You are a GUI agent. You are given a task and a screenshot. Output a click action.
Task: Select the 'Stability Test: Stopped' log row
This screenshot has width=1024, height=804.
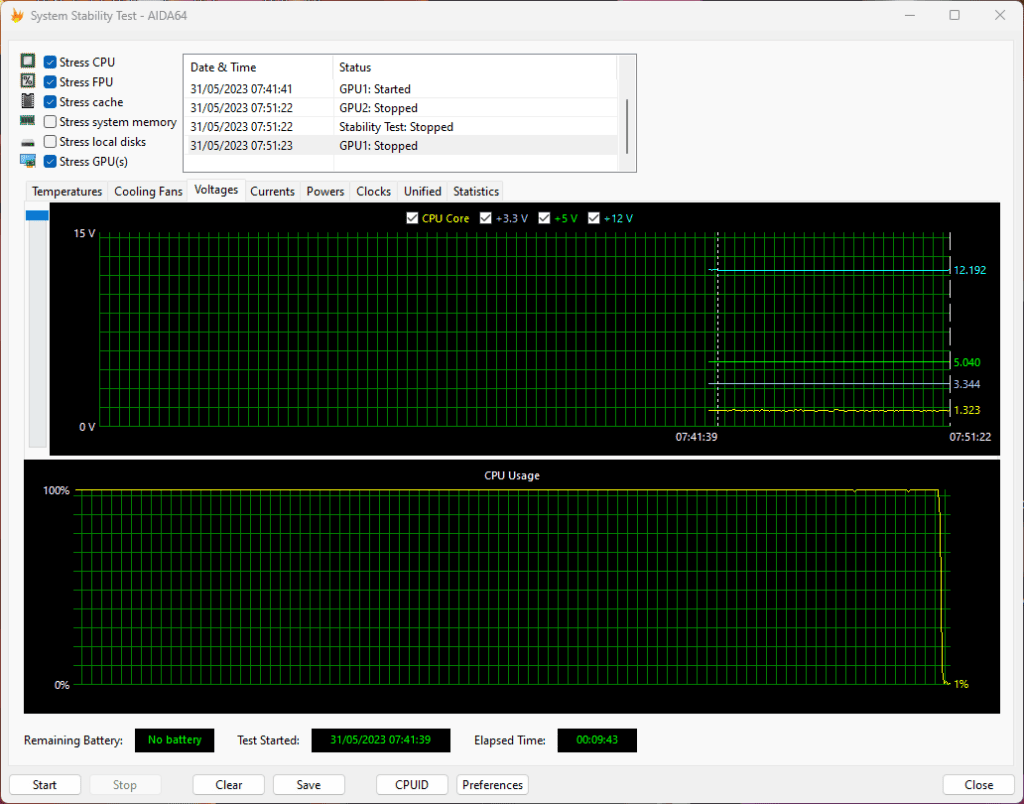coord(401,127)
